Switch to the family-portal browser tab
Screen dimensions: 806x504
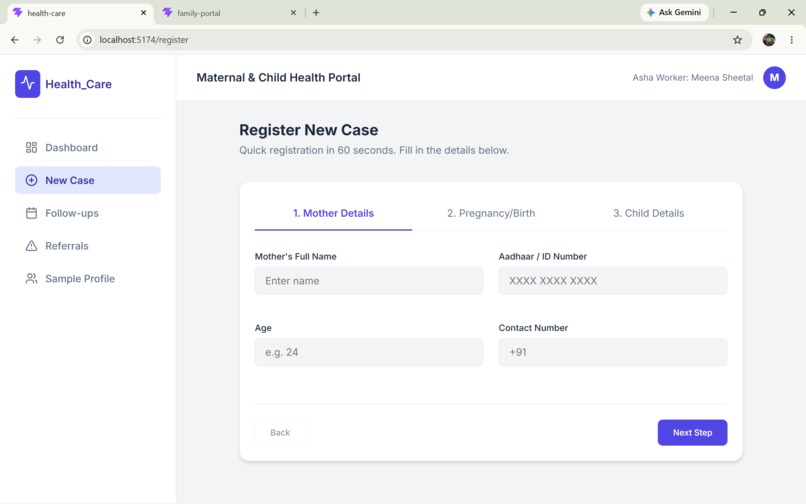(229, 13)
